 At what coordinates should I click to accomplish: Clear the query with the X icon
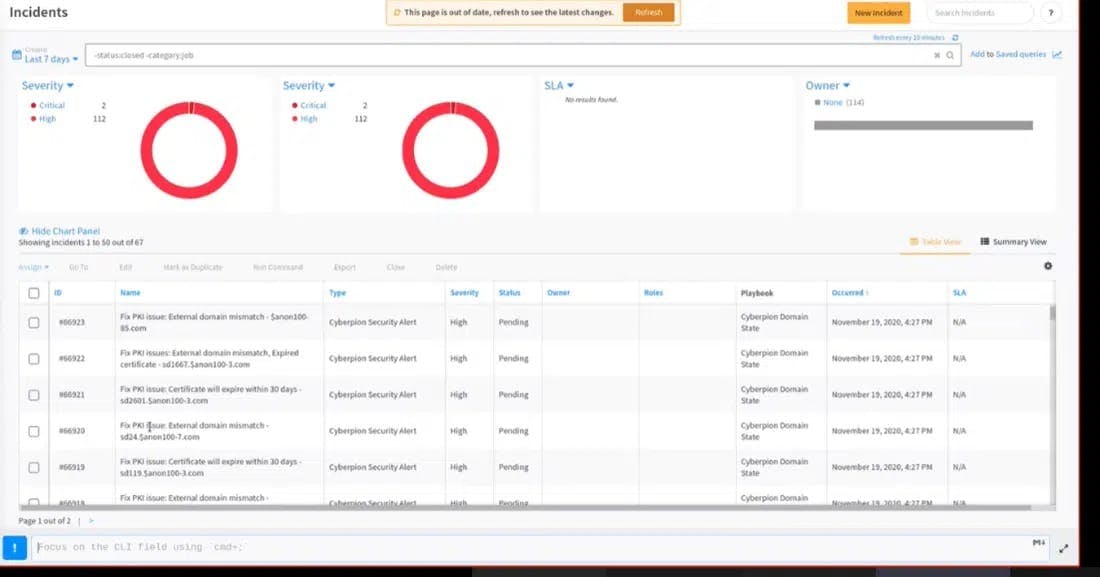click(937, 56)
